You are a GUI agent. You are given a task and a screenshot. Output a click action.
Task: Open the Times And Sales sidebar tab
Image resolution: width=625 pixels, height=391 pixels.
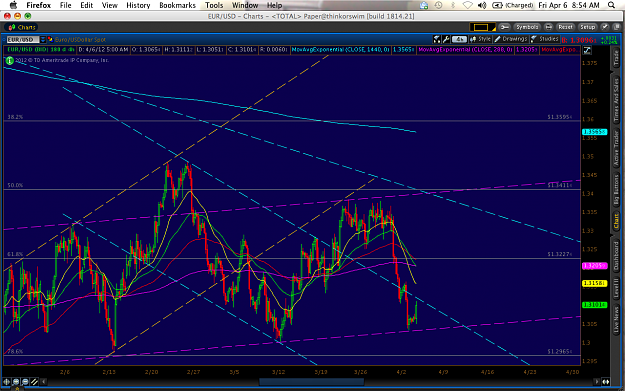[x=616, y=100]
